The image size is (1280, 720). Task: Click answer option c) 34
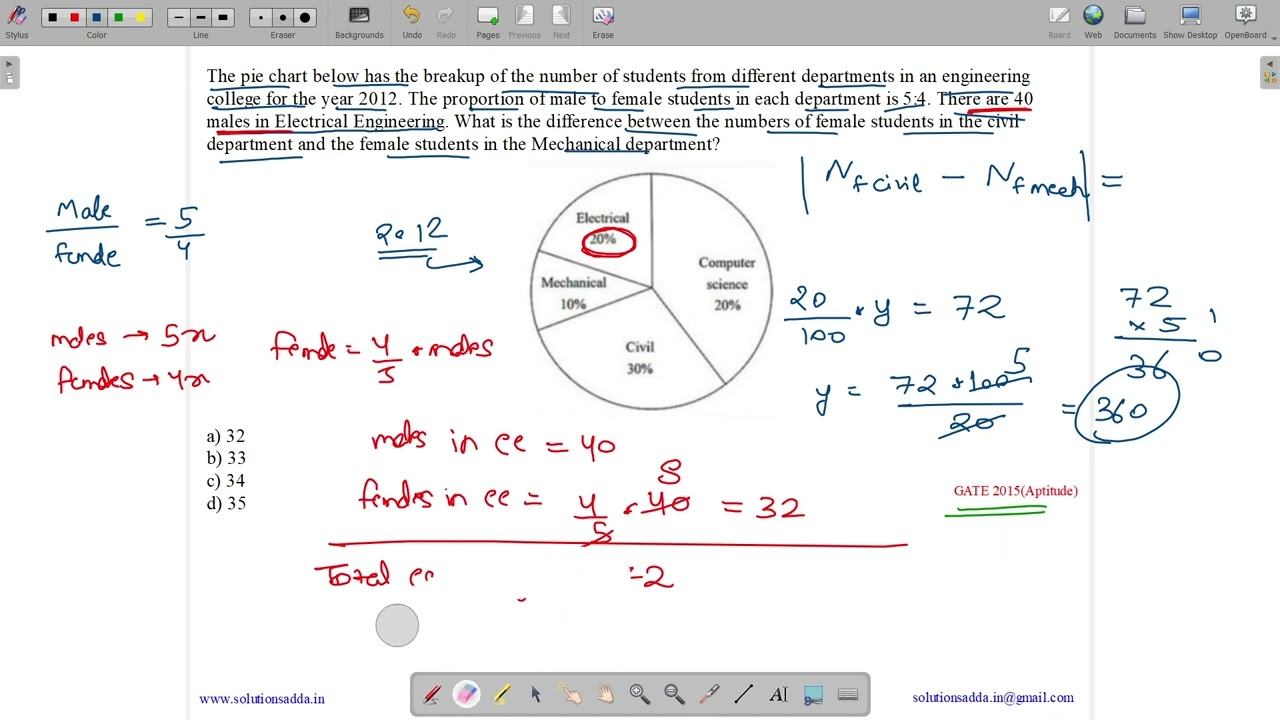226,481
